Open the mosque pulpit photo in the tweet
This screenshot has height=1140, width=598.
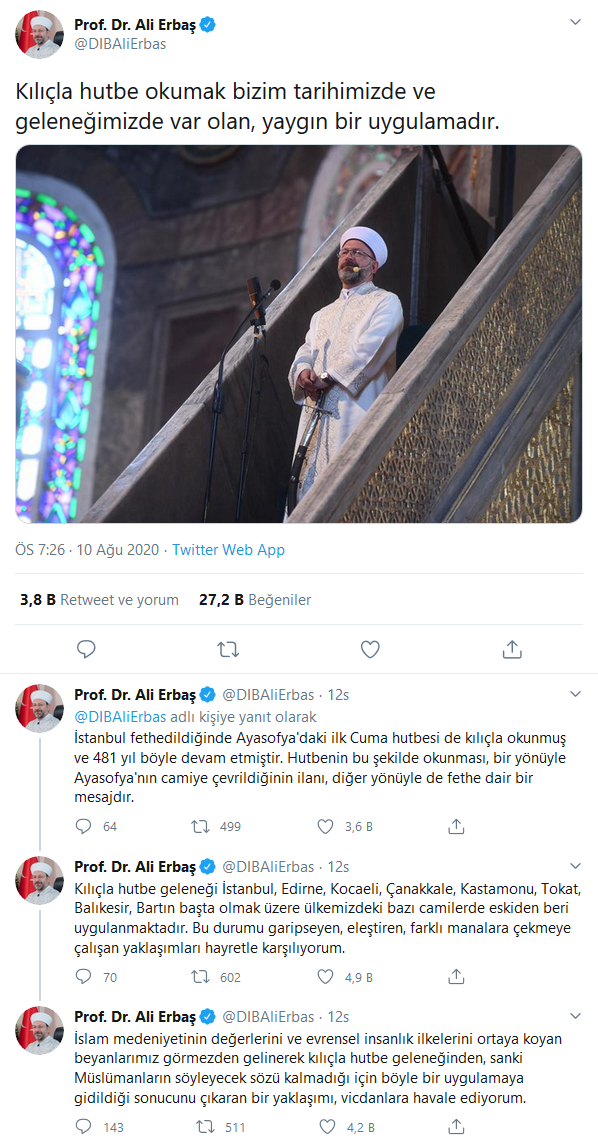point(299,334)
